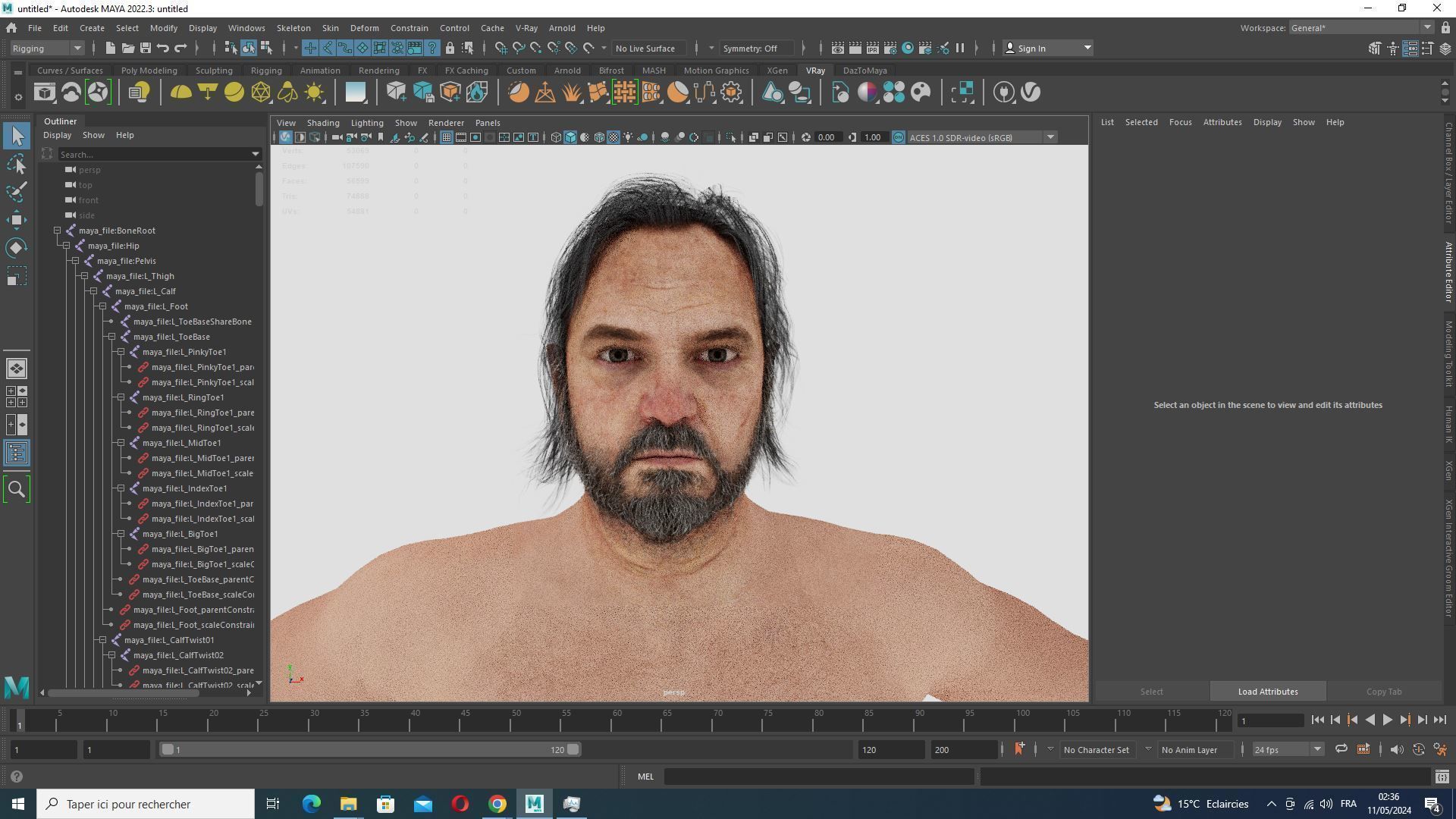Viewport: 1456px width, 819px height.
Task: Click the Undo icon in the status line
Action: point(162,48)
